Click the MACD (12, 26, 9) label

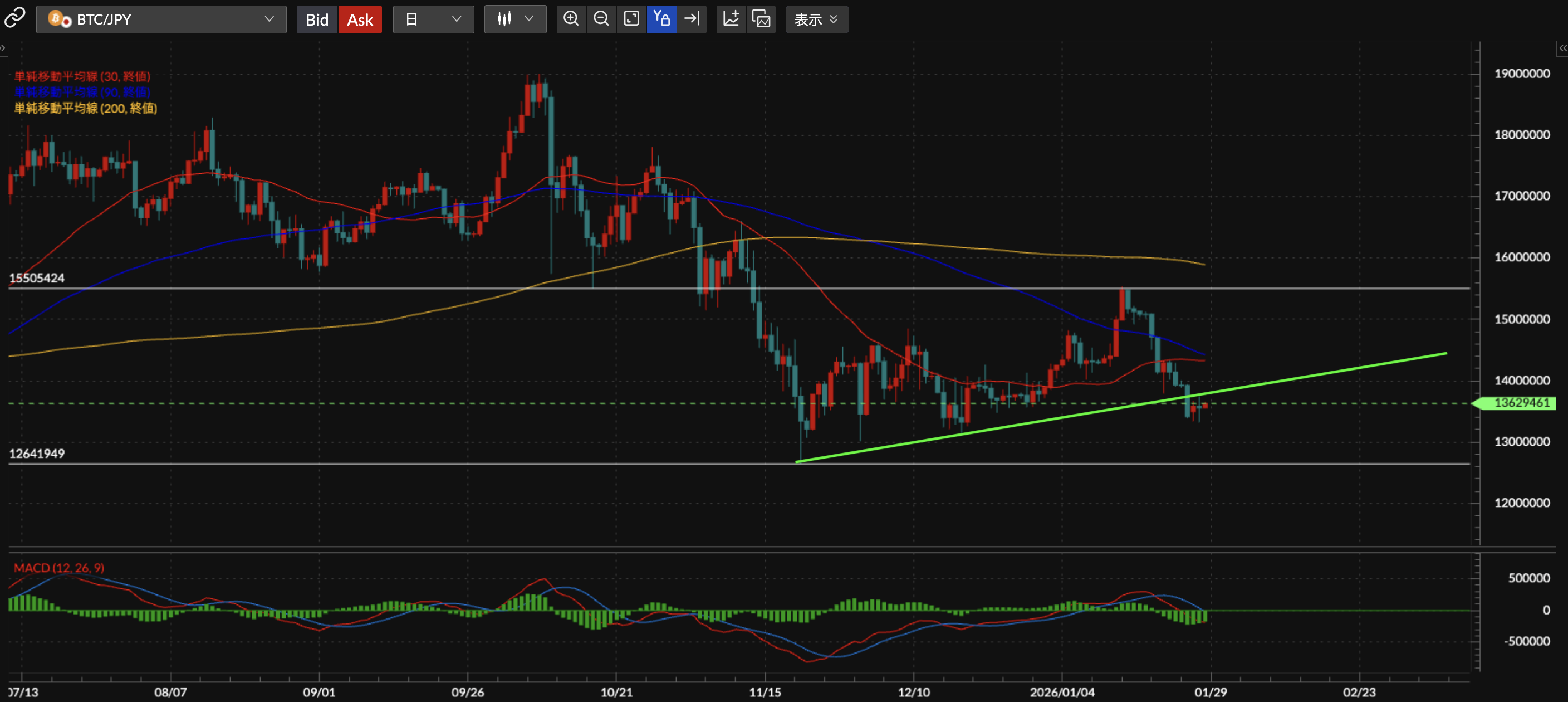[x=59, y=567]
